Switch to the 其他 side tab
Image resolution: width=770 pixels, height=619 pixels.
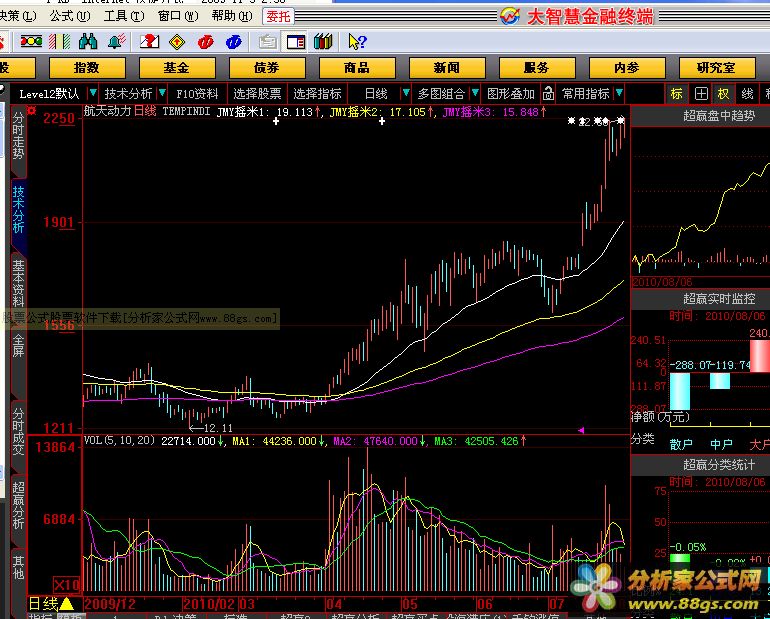[18, 567]
